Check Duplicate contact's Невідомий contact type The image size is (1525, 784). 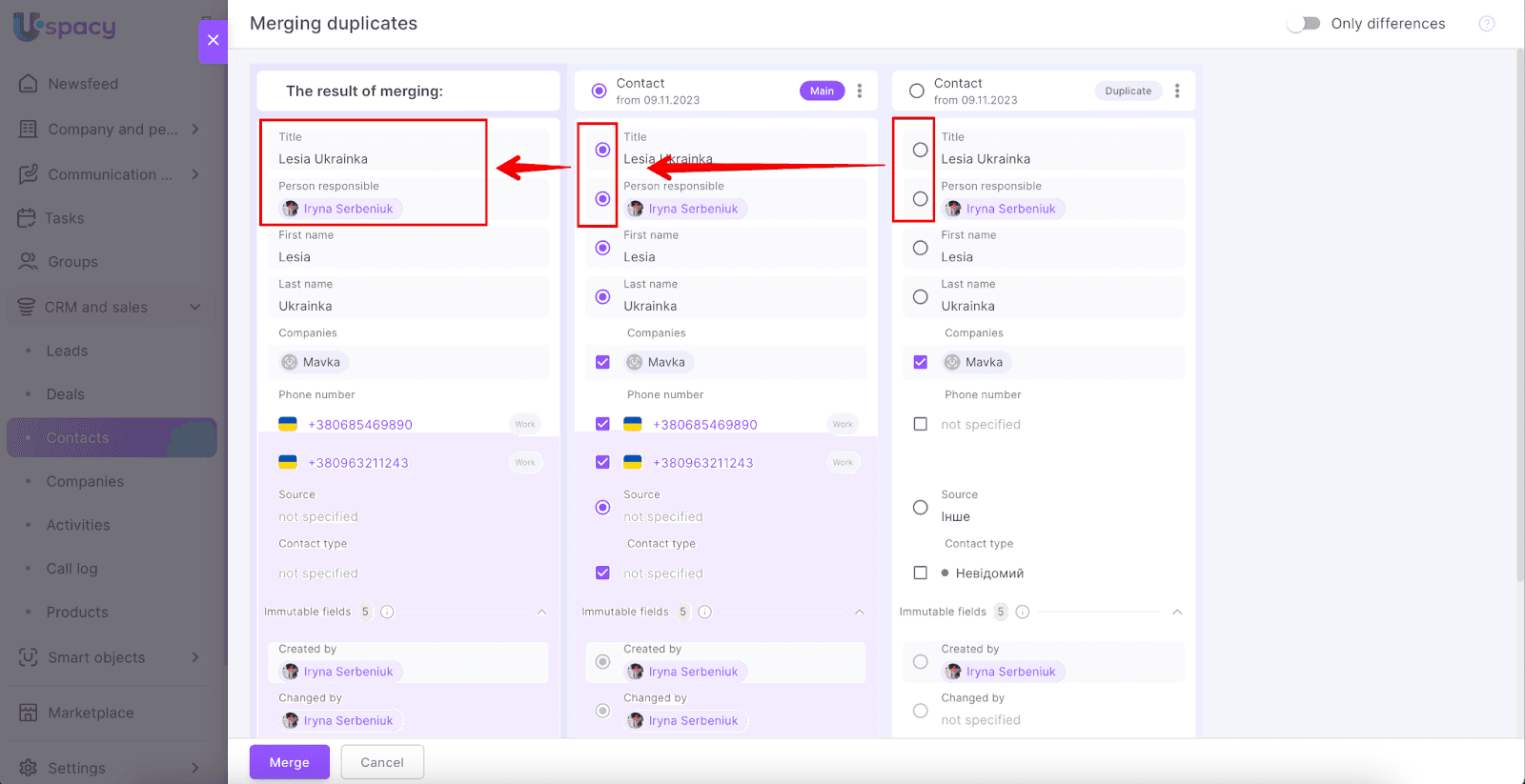920,573
